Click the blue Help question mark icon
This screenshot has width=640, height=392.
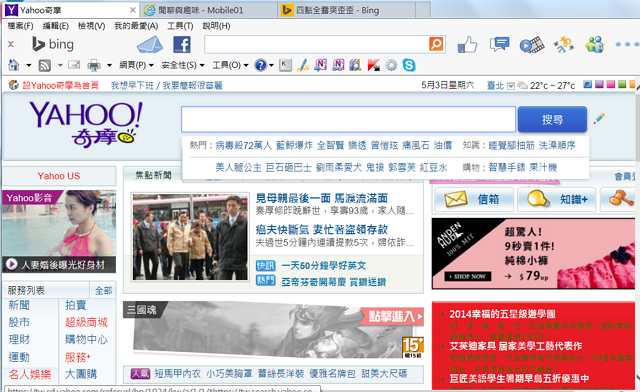(x=260, y=65)
